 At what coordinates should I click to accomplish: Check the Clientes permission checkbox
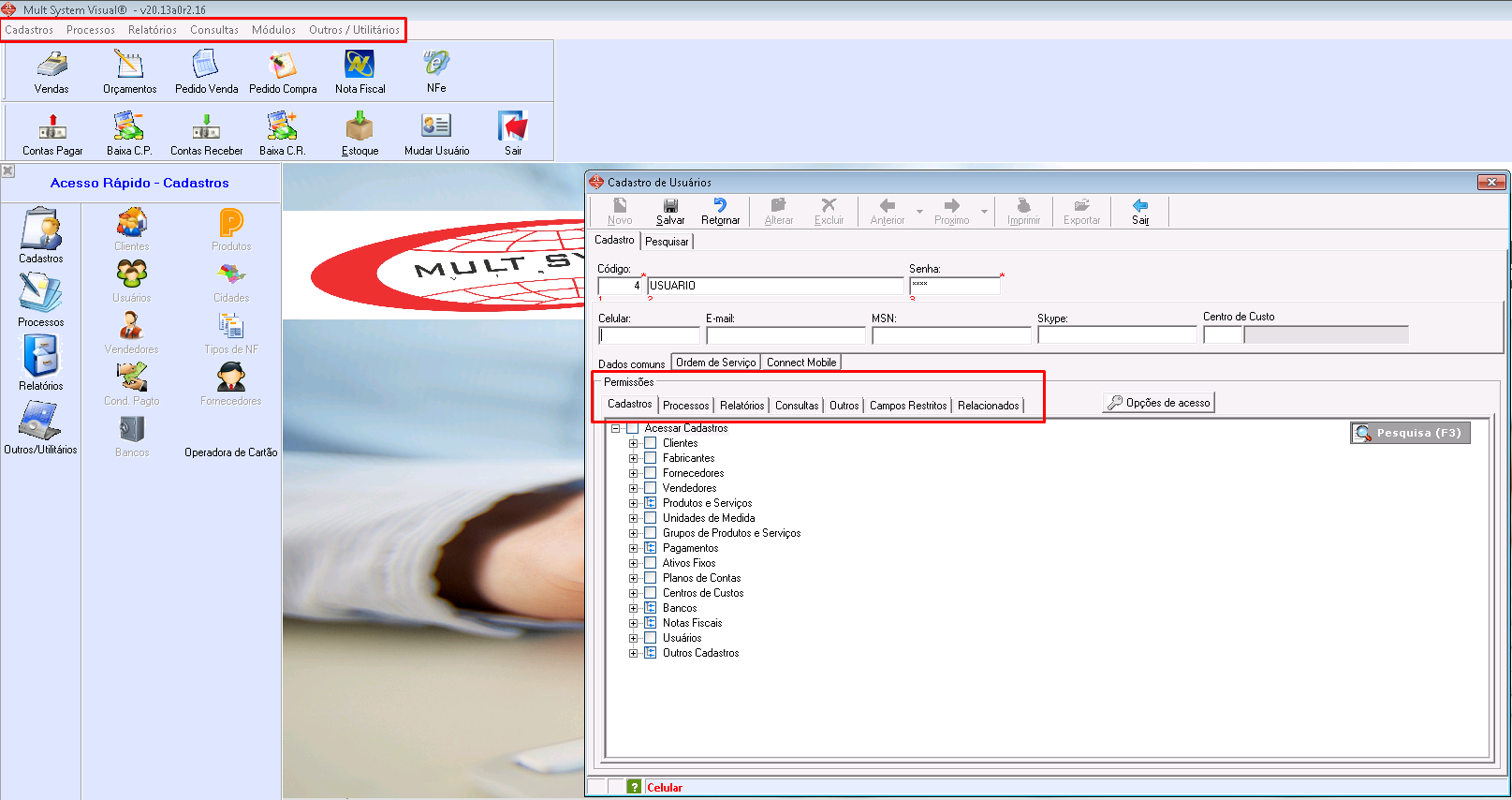pos(651,443)
